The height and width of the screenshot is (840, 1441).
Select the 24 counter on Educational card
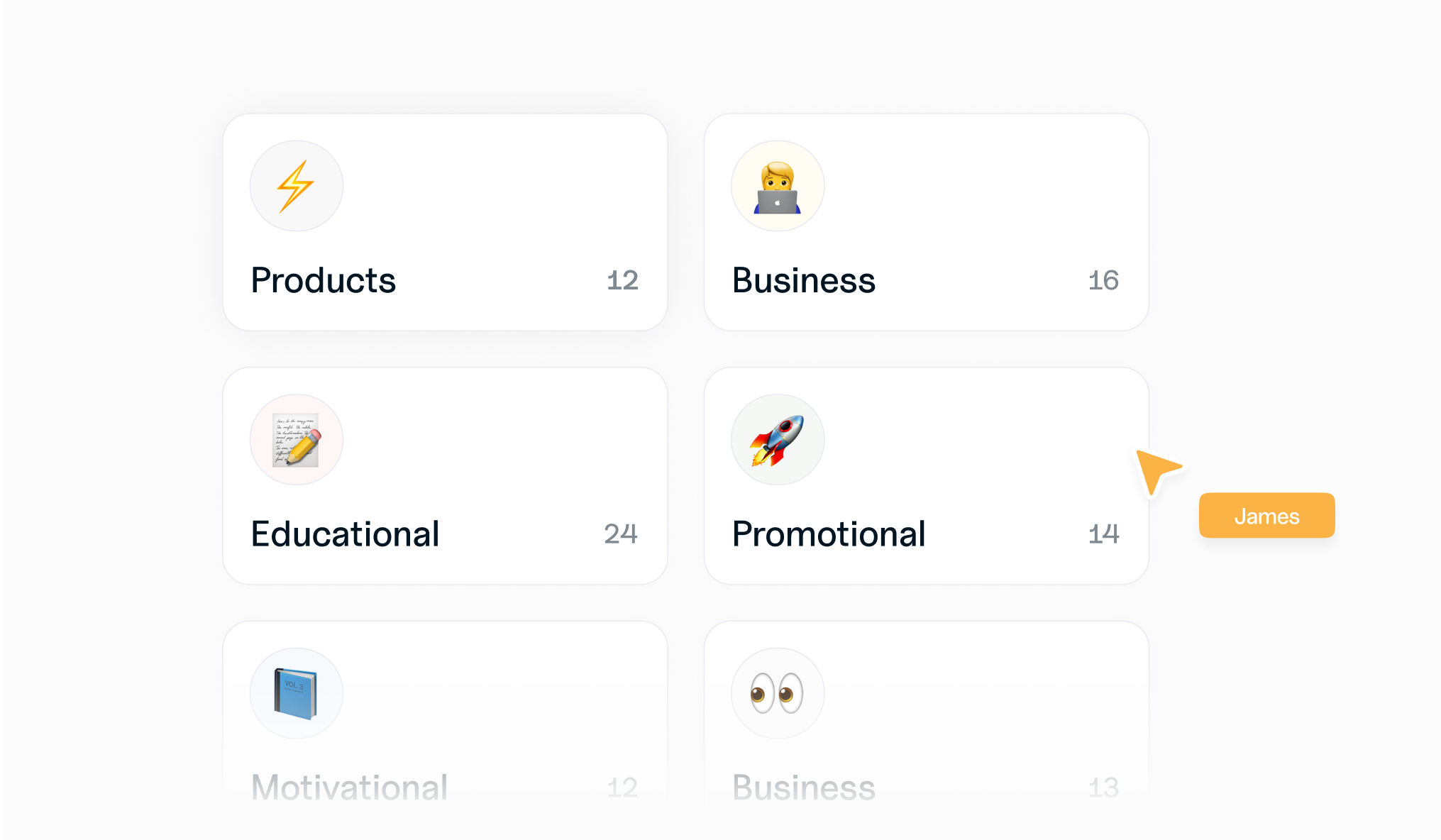click(x=621, y=534)
